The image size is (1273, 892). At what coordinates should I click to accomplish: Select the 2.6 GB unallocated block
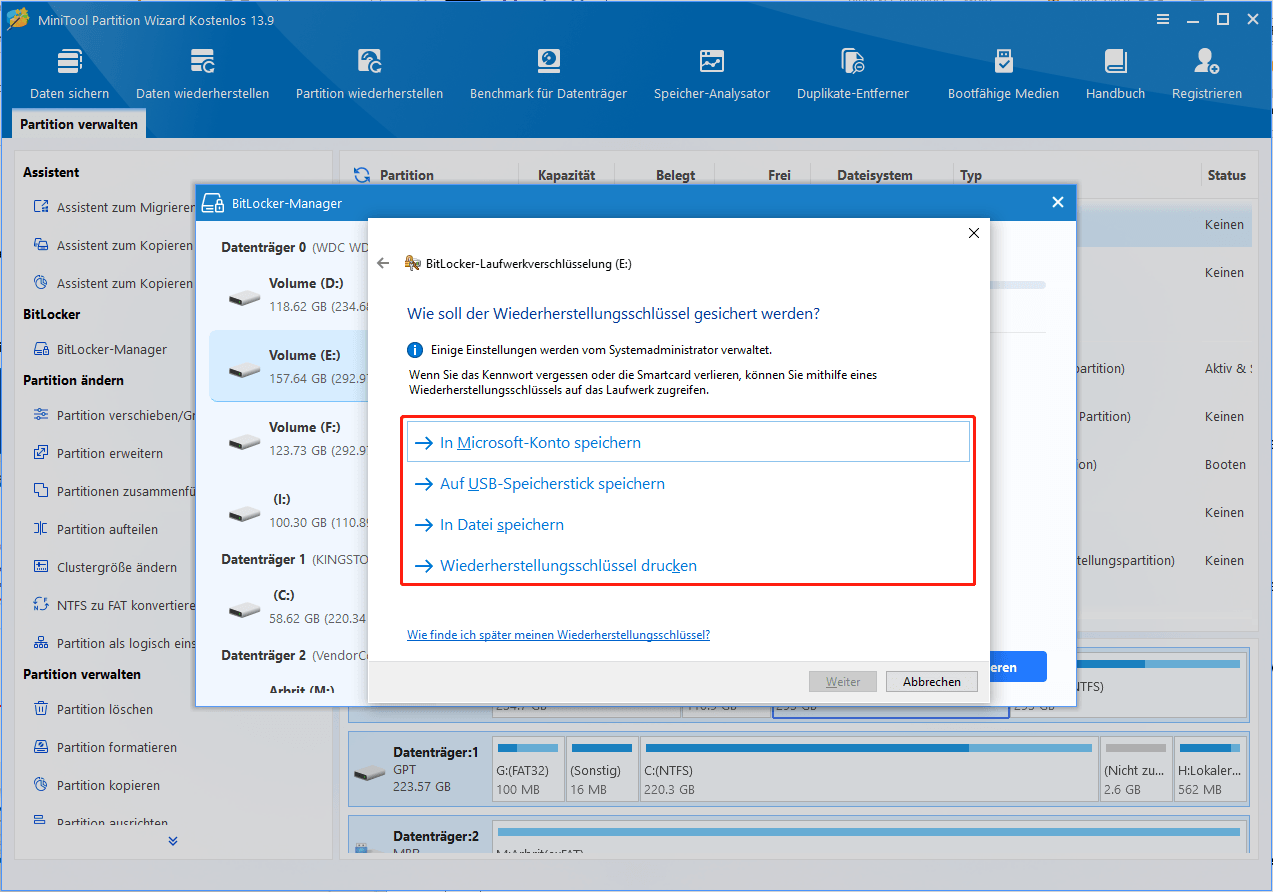(1134, 770)
